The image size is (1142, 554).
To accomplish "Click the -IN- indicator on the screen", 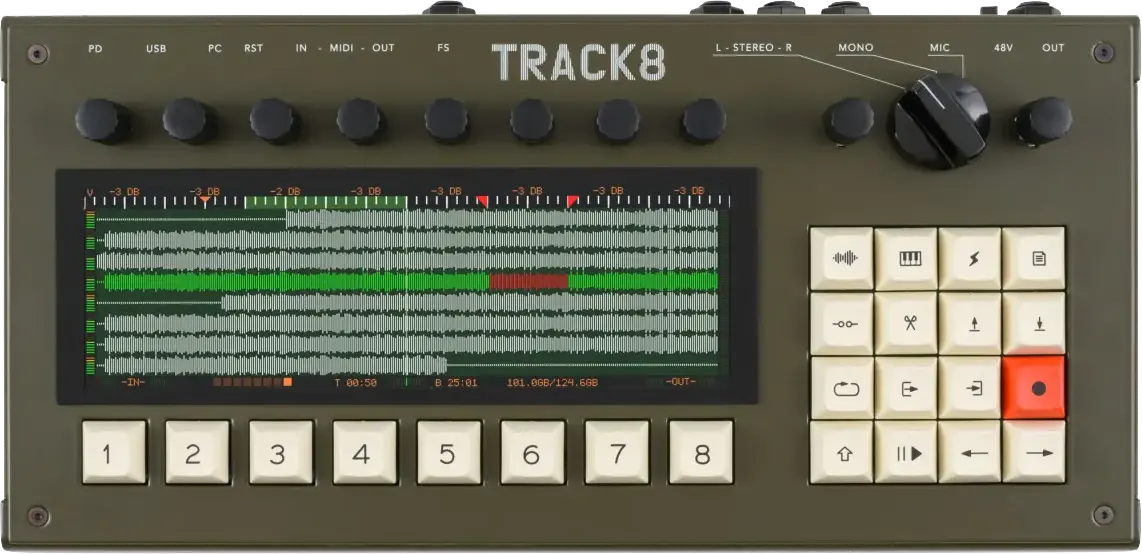I will click(x=133, y=382).
